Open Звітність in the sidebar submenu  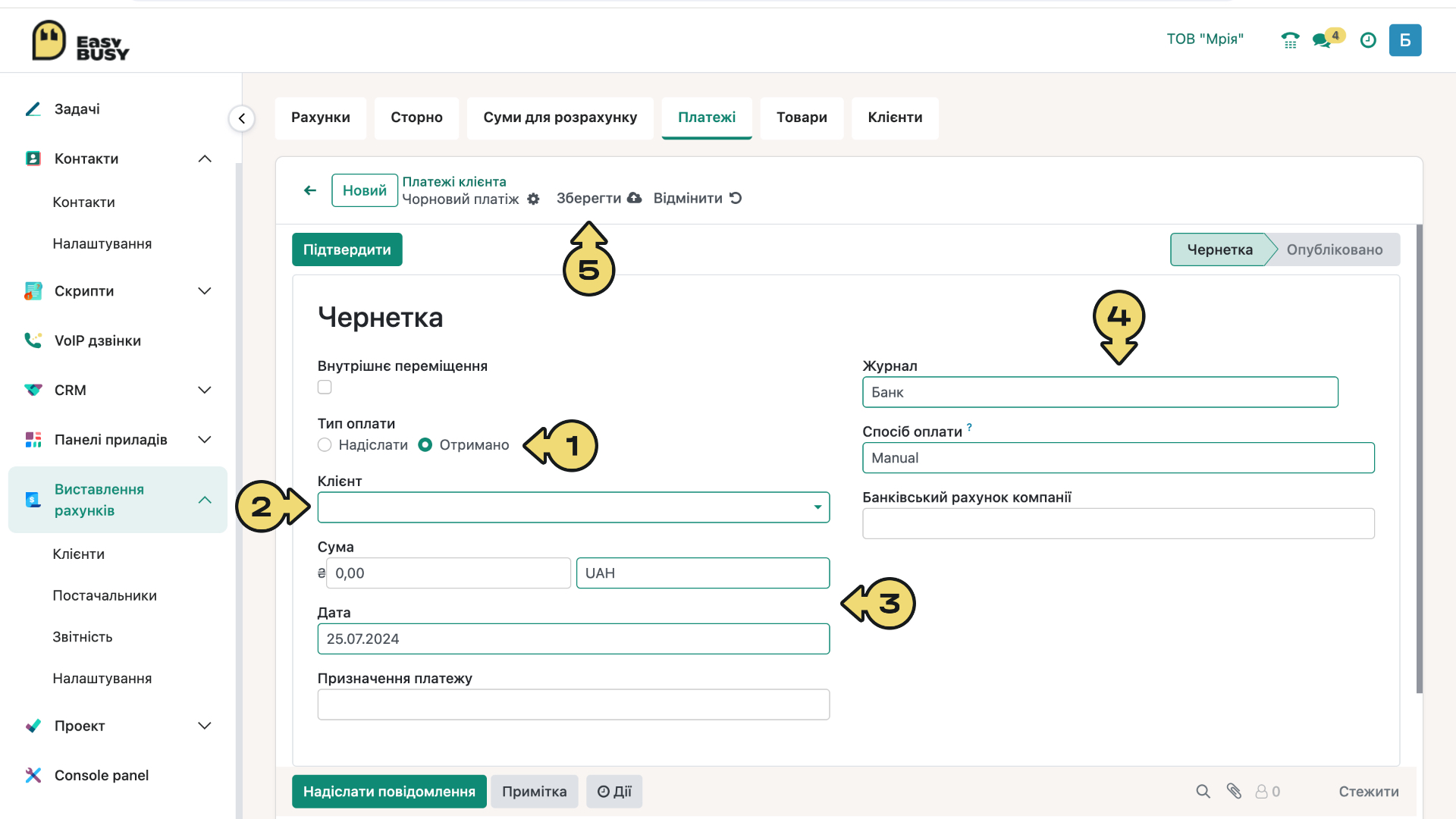coord(83,637)
